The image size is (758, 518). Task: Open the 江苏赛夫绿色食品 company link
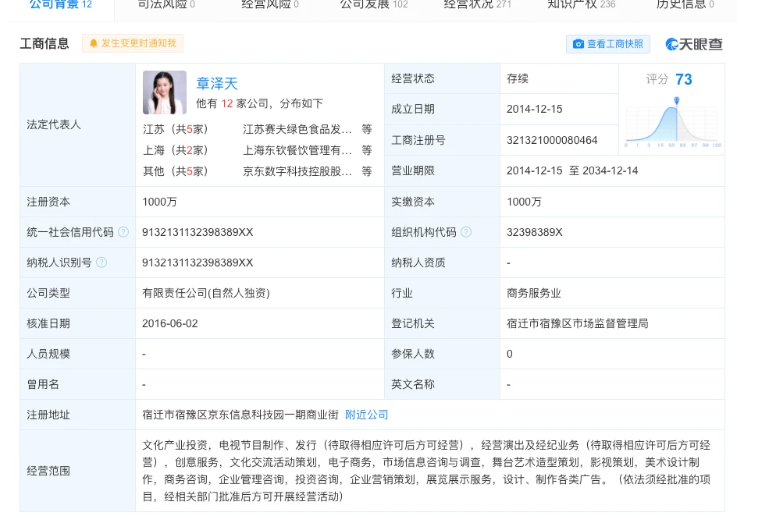click(298, 129)
